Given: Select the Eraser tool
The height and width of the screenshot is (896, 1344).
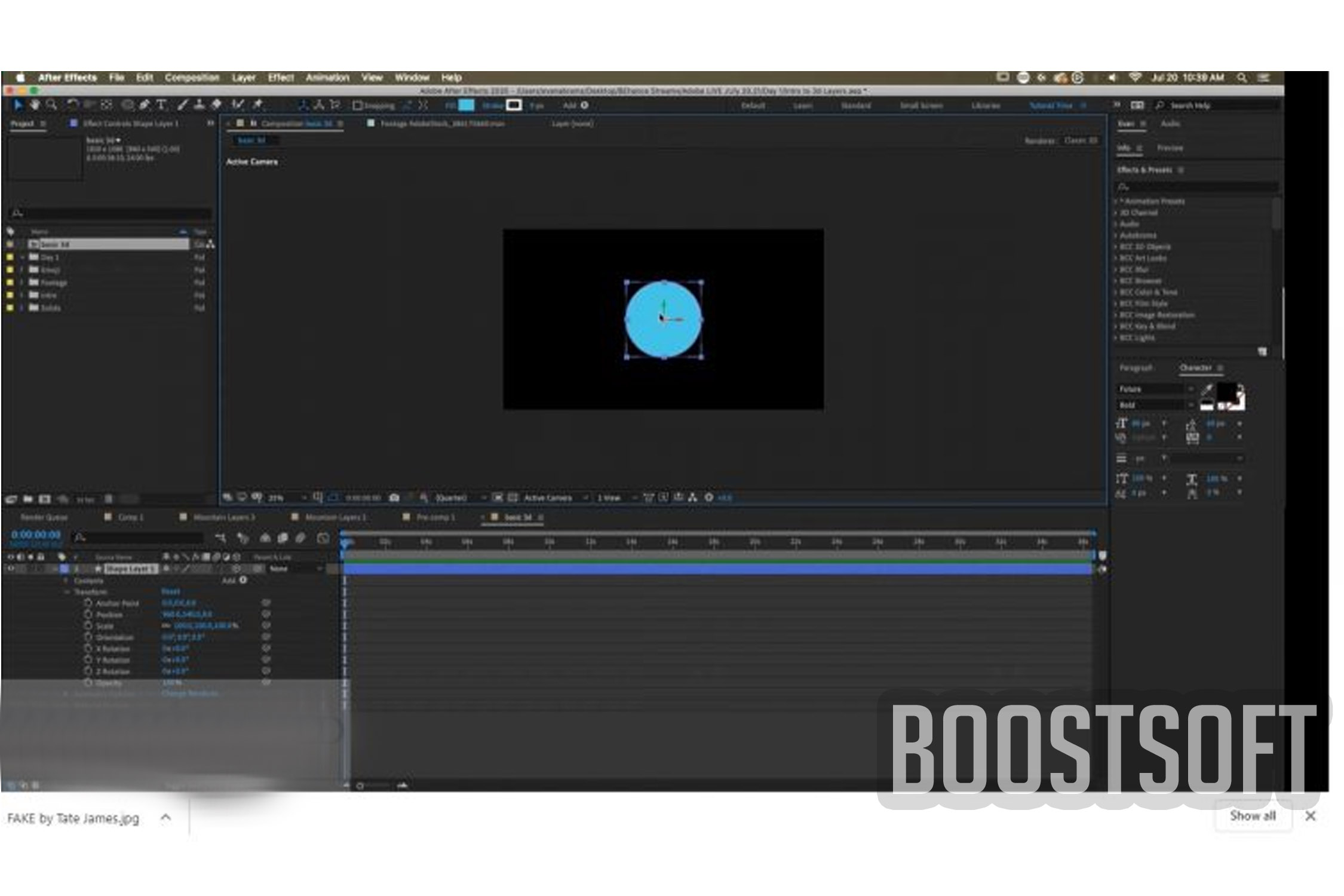Looking at the screenshot, I should click(x=216, y=105).
